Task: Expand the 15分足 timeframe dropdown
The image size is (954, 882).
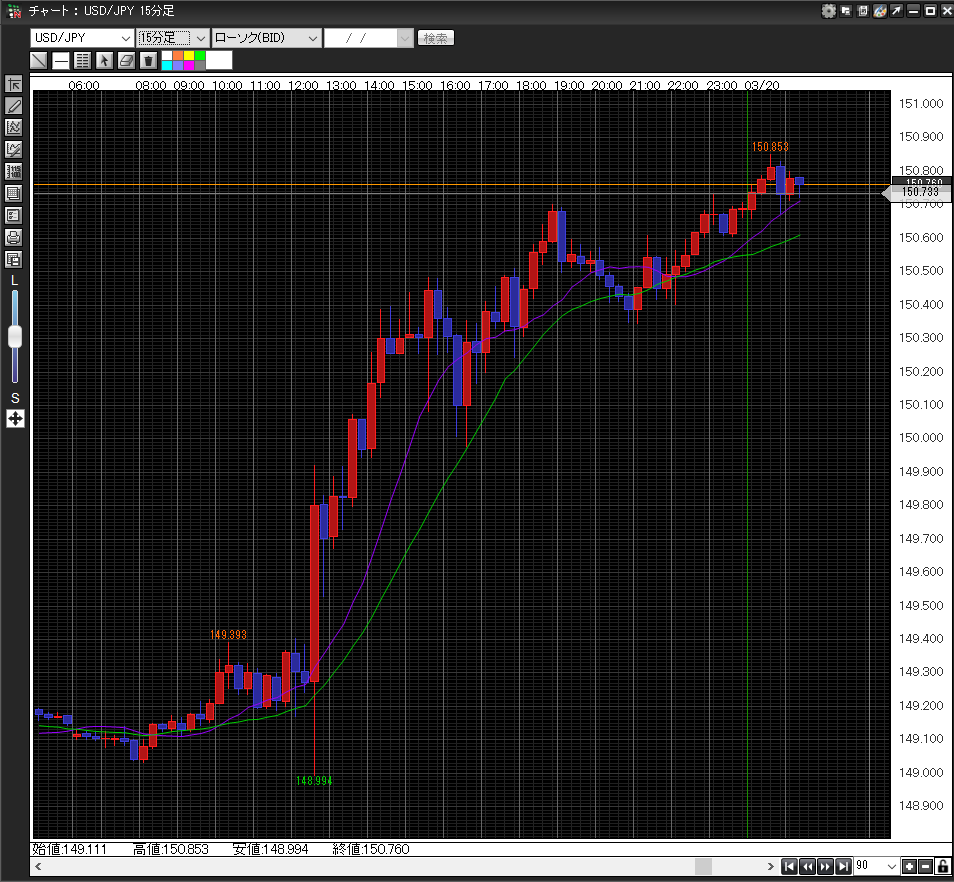Action: 172,38
